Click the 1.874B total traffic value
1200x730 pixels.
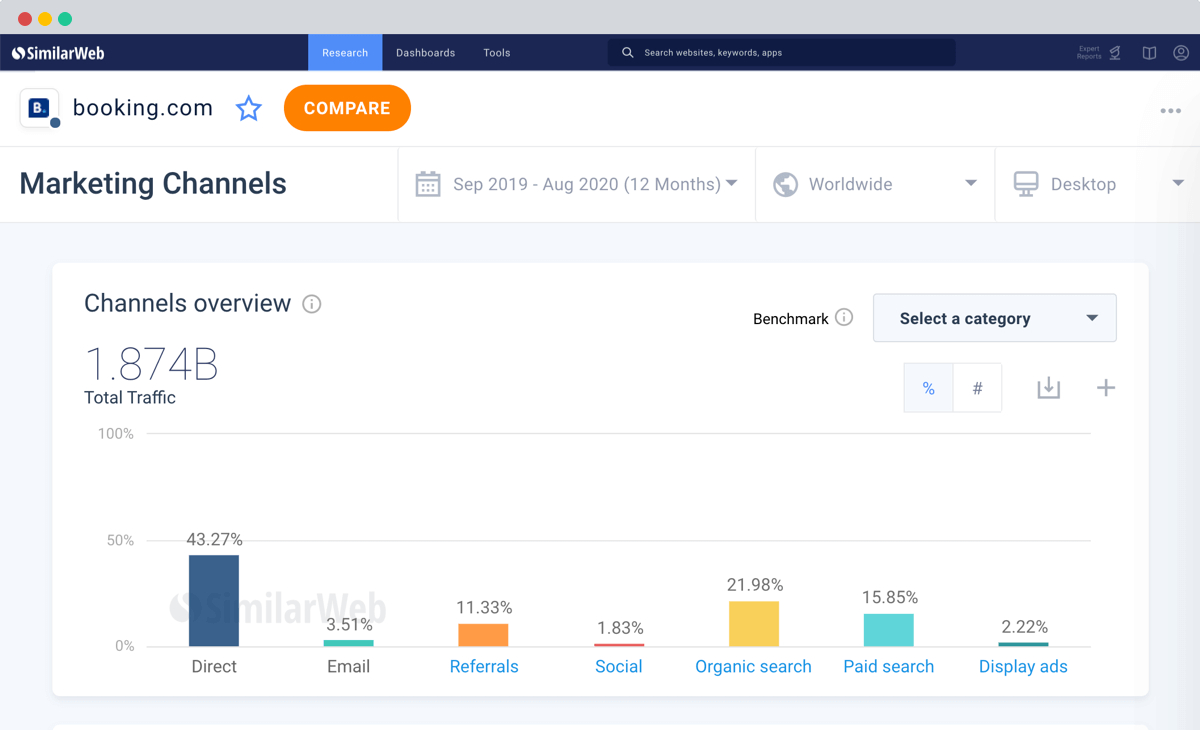(x=151, y=365)
